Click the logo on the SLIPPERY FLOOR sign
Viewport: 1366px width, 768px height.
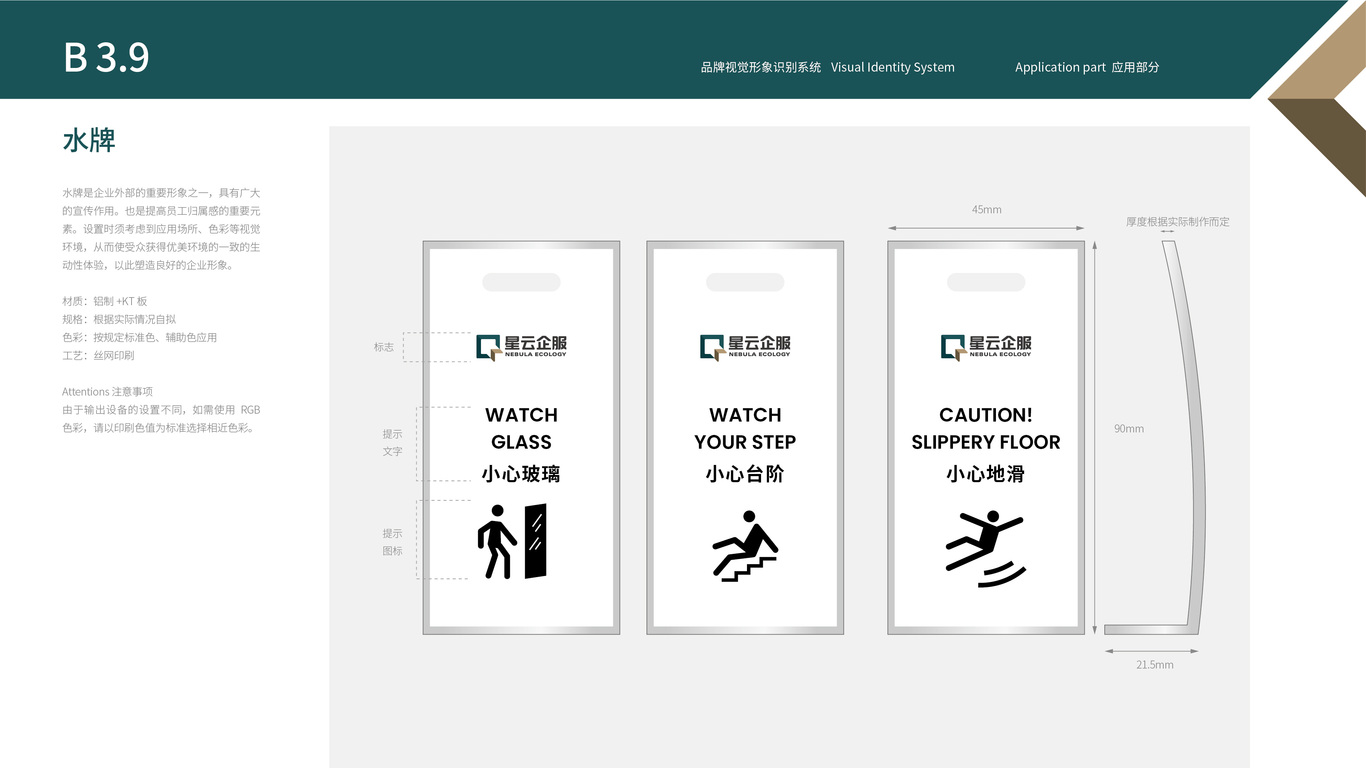point(986,347)
